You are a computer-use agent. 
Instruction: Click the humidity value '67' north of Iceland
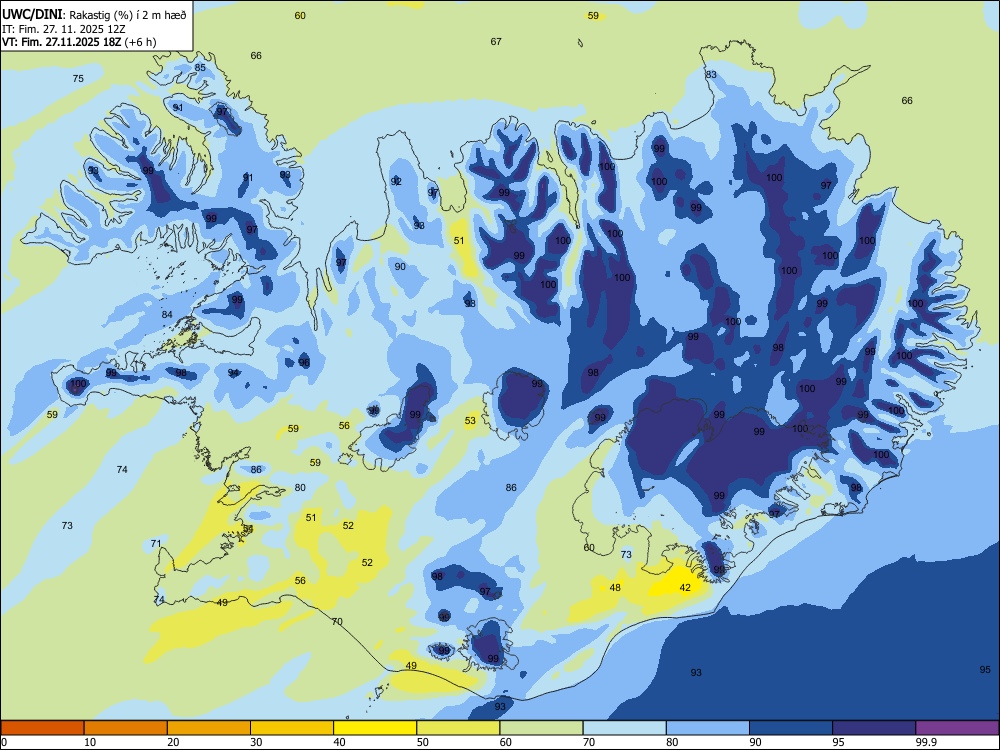click(496, 41)
